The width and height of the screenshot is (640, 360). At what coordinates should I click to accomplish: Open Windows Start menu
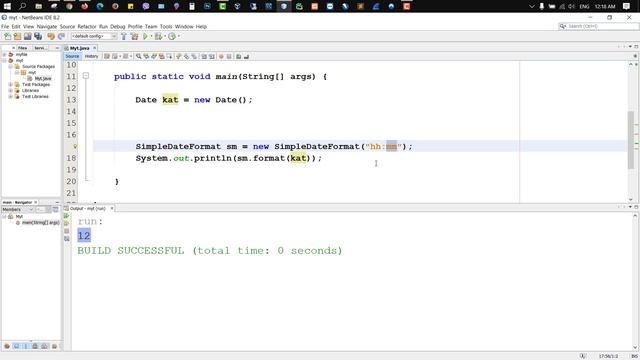click(x=7, y=6)
